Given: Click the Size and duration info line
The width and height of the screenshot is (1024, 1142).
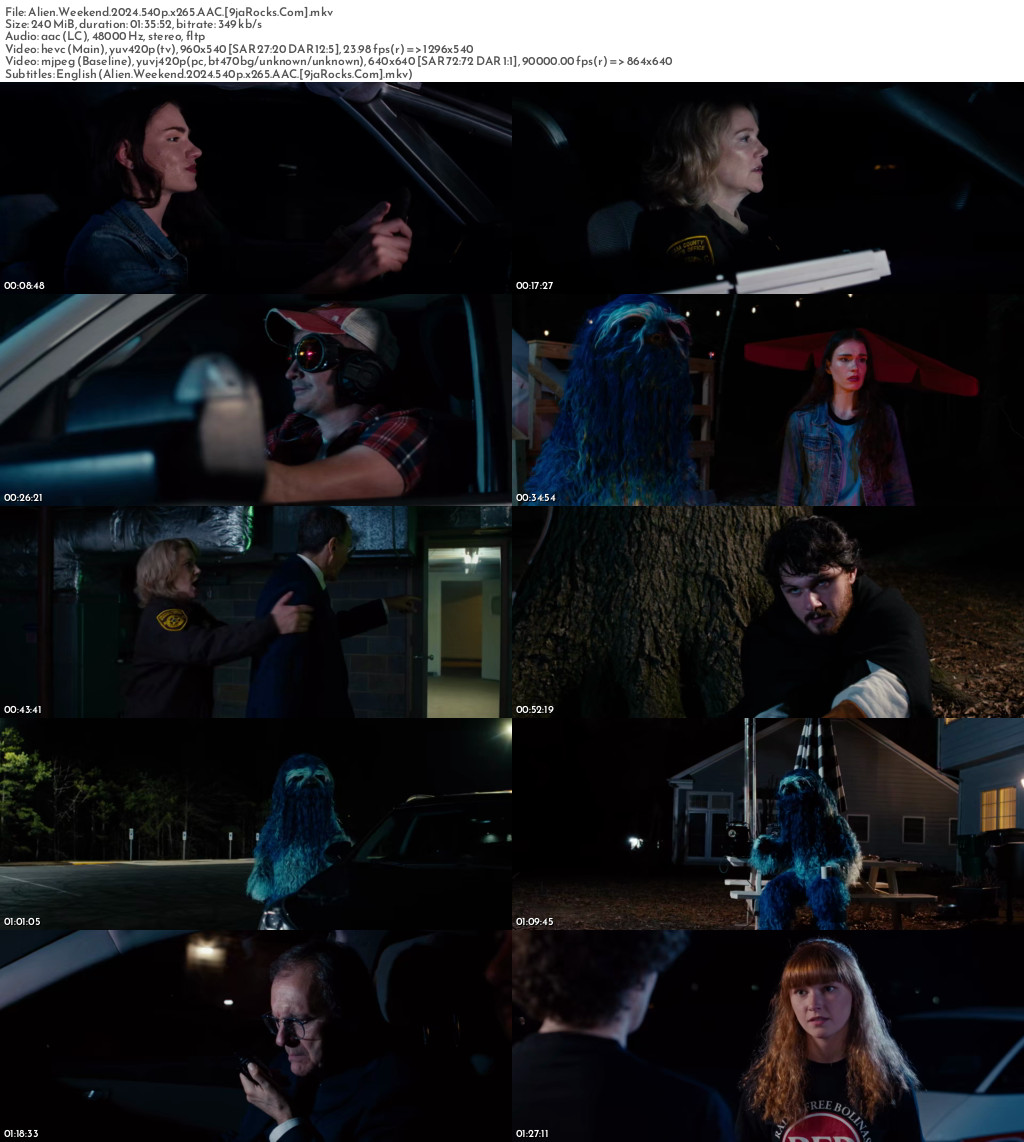Looking at the screenshot, I should tap(133, 24).
